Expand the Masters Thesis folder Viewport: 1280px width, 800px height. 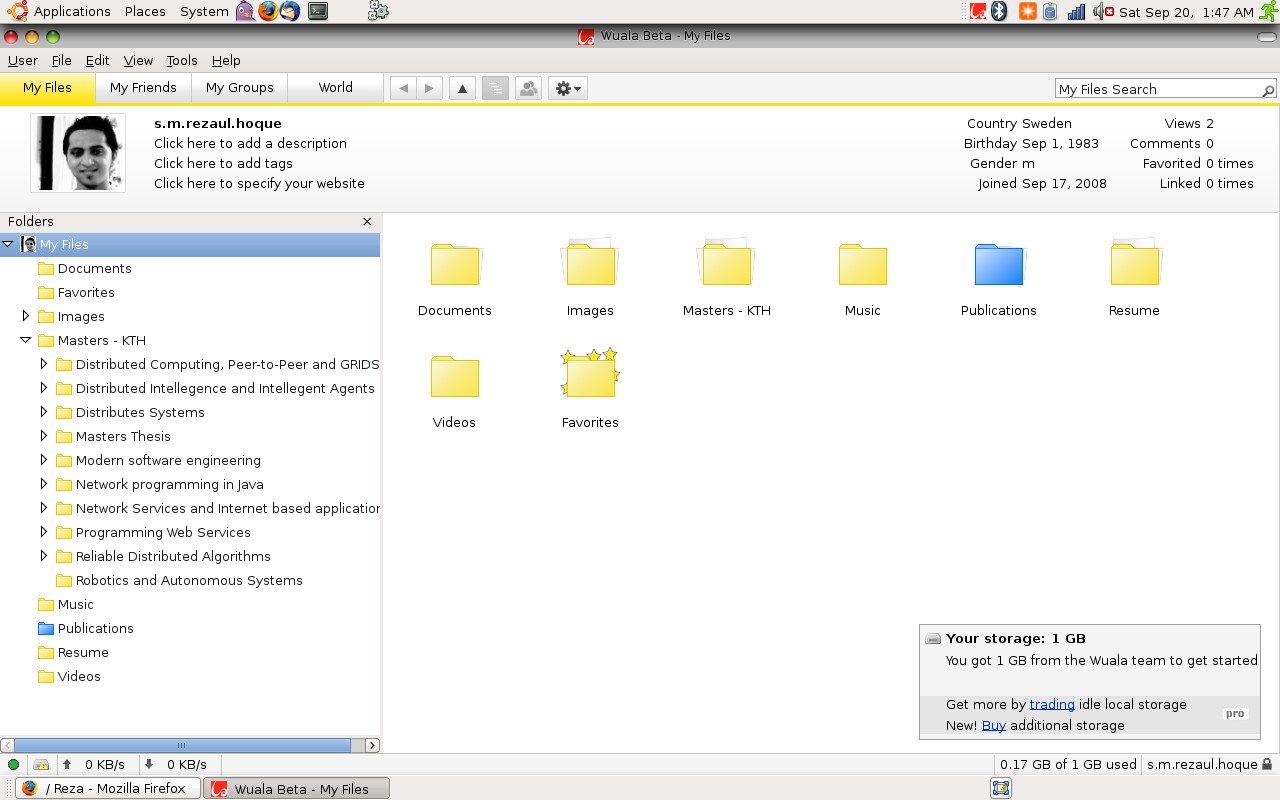click(44, 436)
